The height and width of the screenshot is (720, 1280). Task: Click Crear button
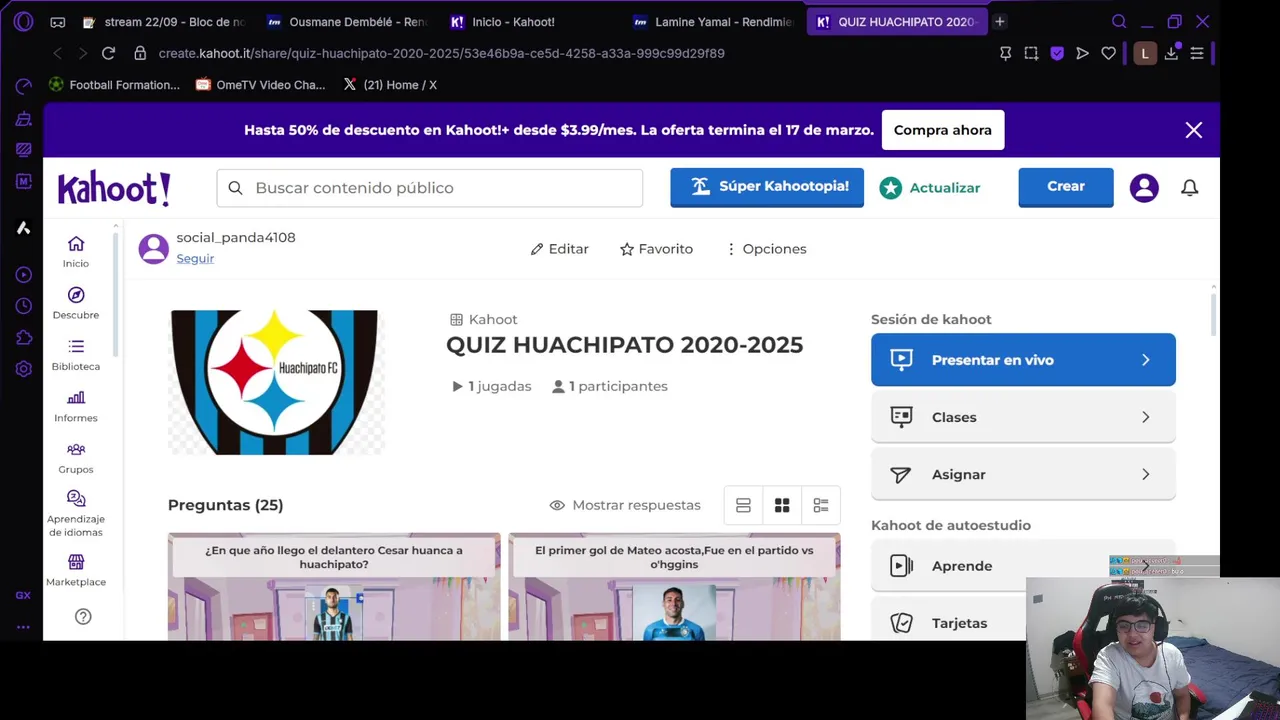pos(1066,187)
